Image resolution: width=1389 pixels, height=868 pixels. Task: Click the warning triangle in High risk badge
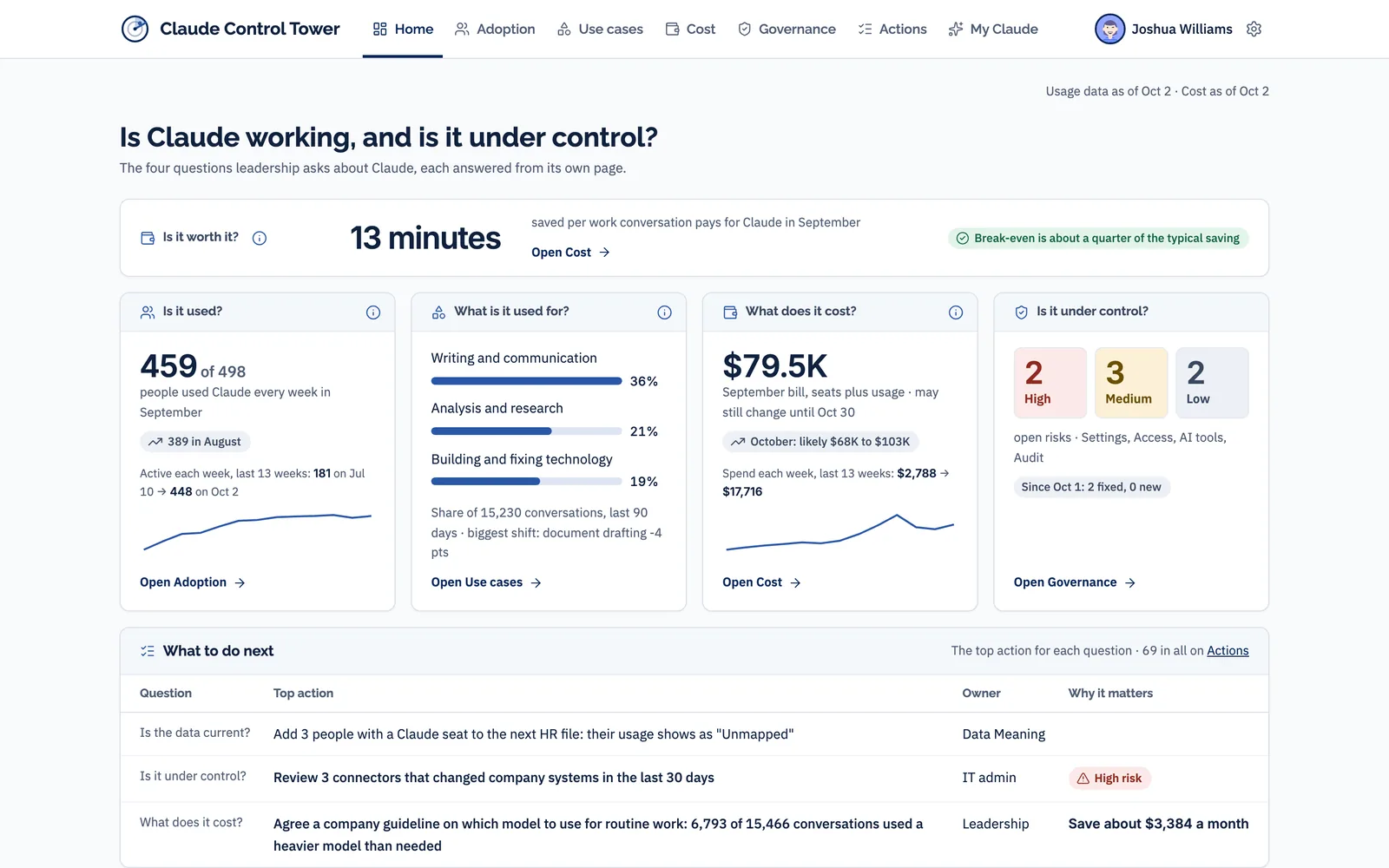(1083, 779)
